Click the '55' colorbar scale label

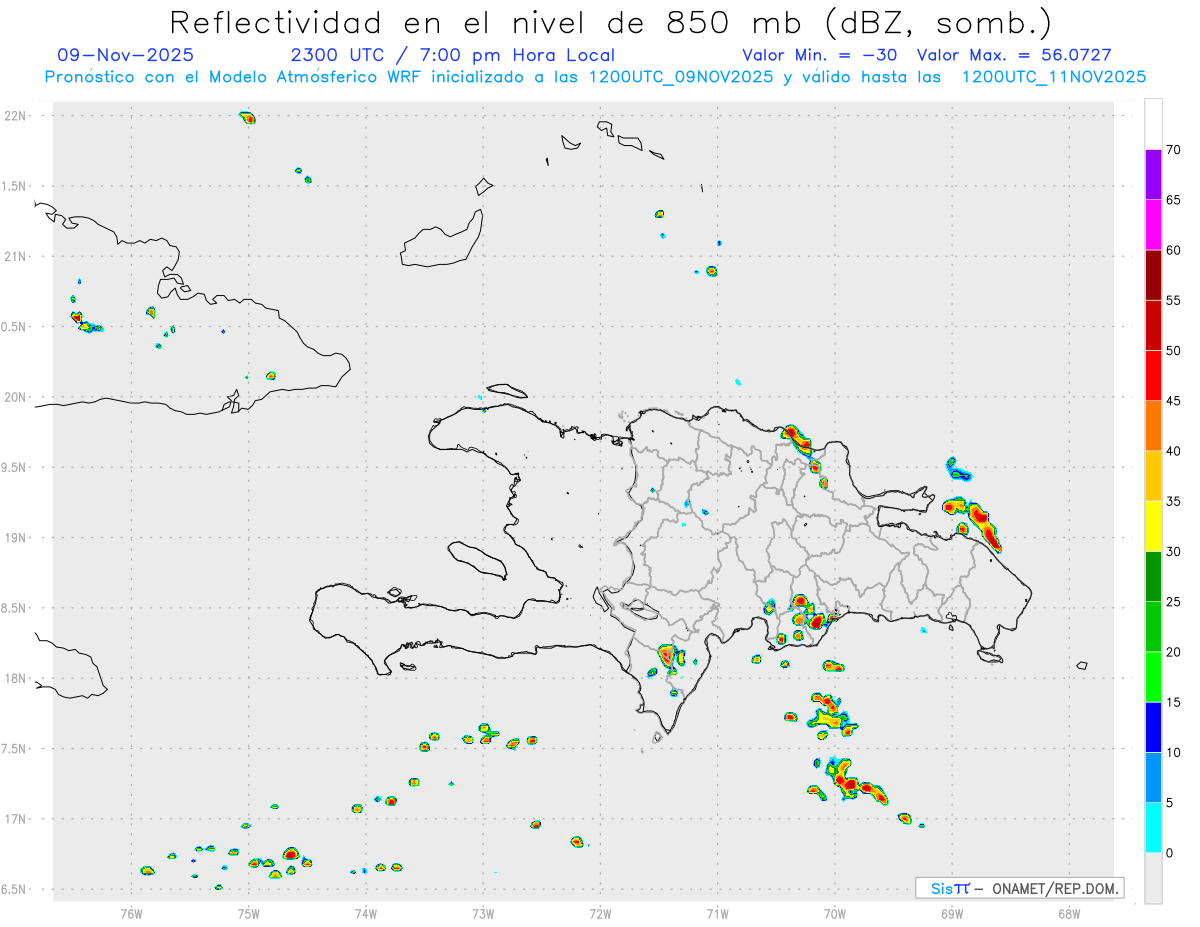(1173, 301)
